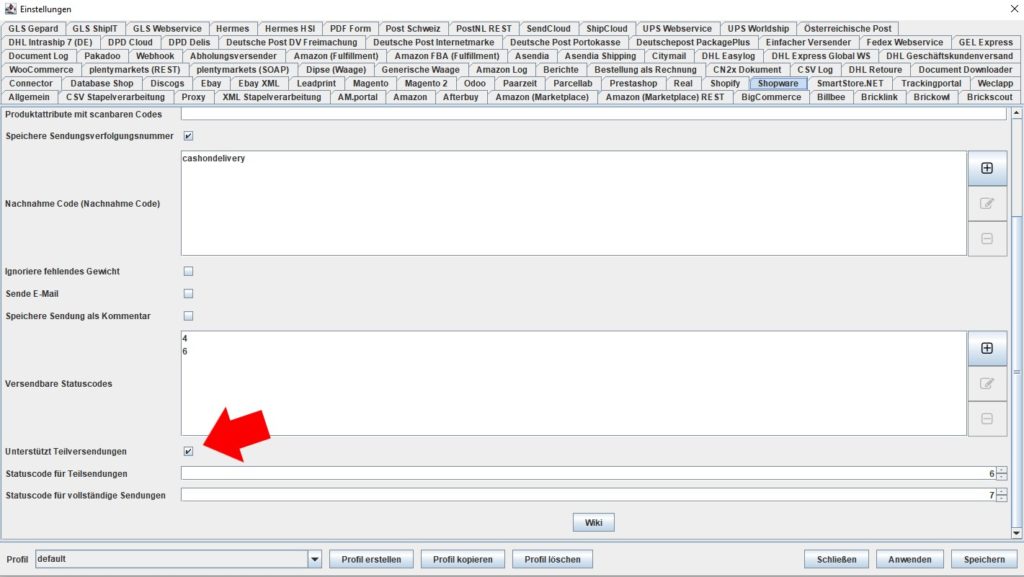This screenshot has height=577, width=1024.
Task: Switch to the Connector tab
Action: [31, 84]
